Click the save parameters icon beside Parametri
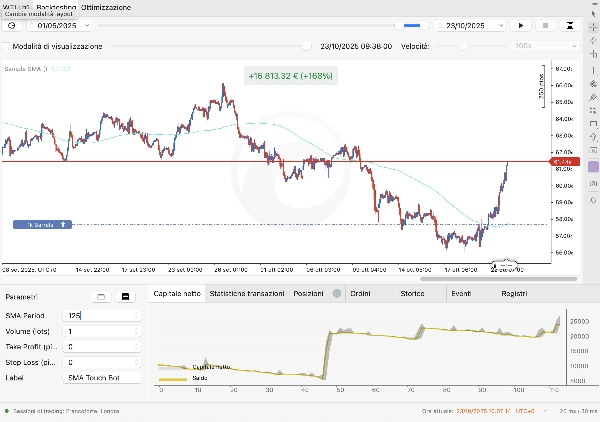The width and height of the screenshot is (600, 422). pyautogui.click(x=125, y=297)
